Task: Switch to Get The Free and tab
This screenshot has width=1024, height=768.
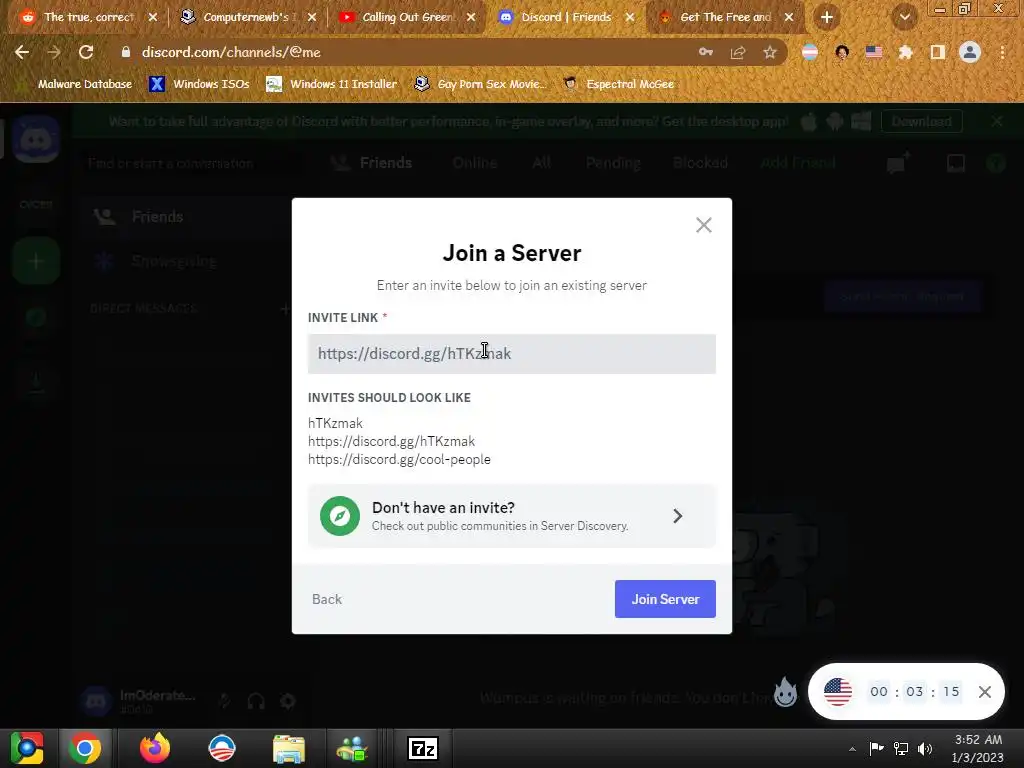Action: 725,17
